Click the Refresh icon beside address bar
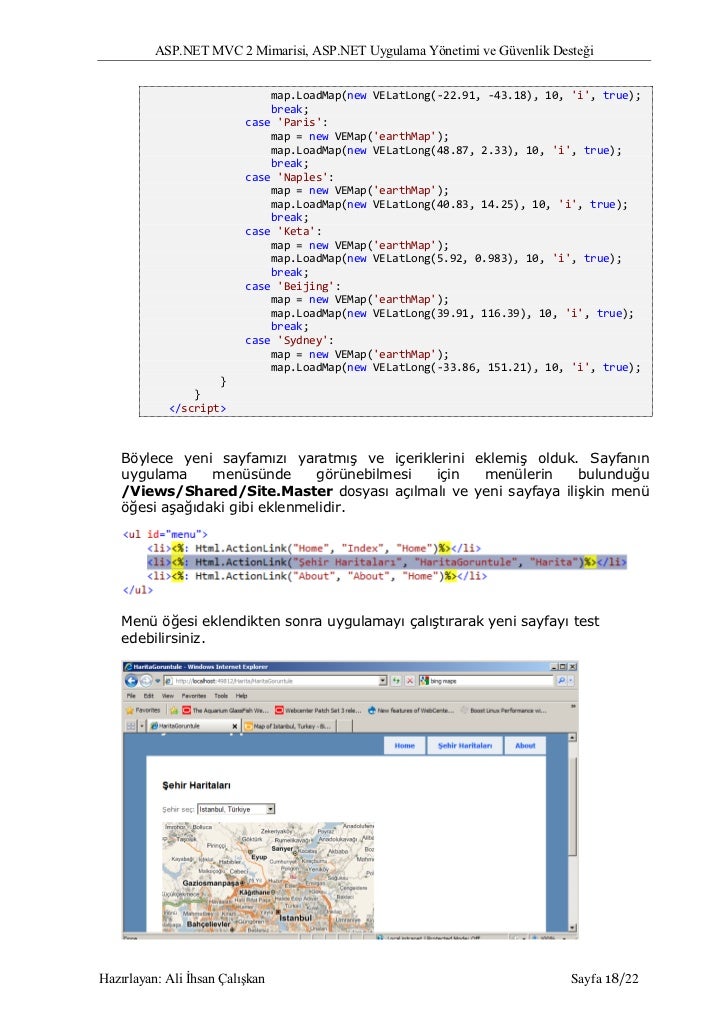728x1030 pixels. pos(396,681)
